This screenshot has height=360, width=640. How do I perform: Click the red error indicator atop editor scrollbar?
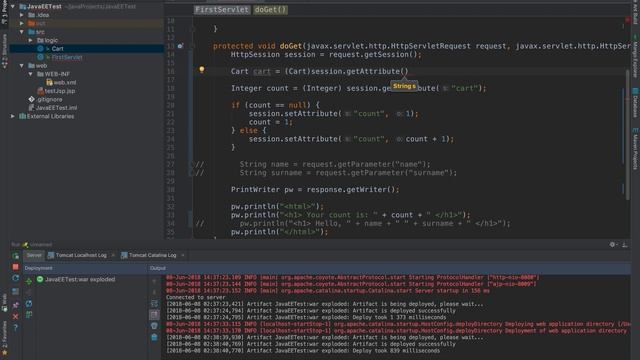[627, 19]
